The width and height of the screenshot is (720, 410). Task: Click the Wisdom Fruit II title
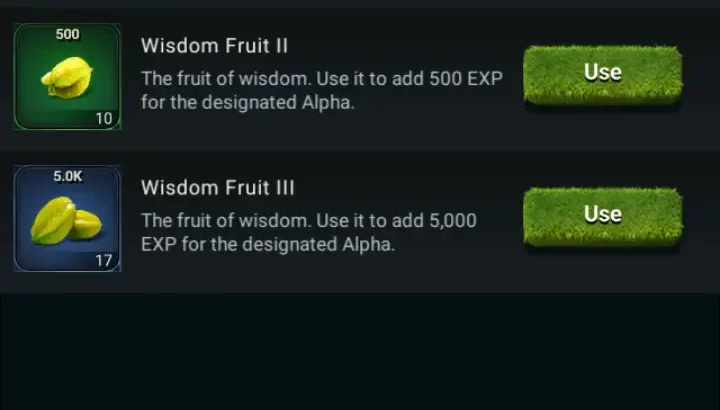pos(214,46)
